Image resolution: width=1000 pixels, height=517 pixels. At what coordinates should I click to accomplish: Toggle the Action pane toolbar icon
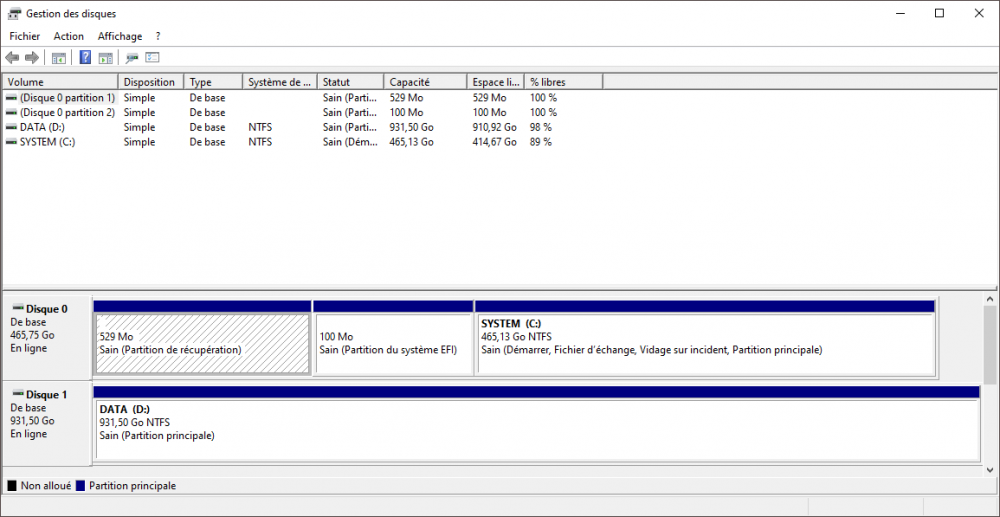(105, 58)
